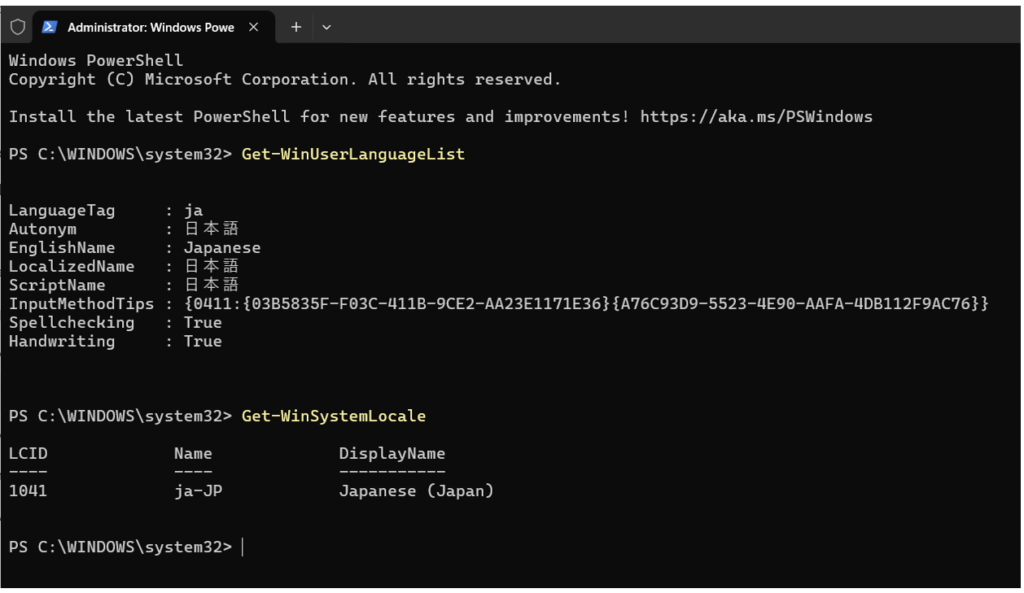
Task: Open the https://aka.ms/PSWindows link
Action: [x=755, y=117]
